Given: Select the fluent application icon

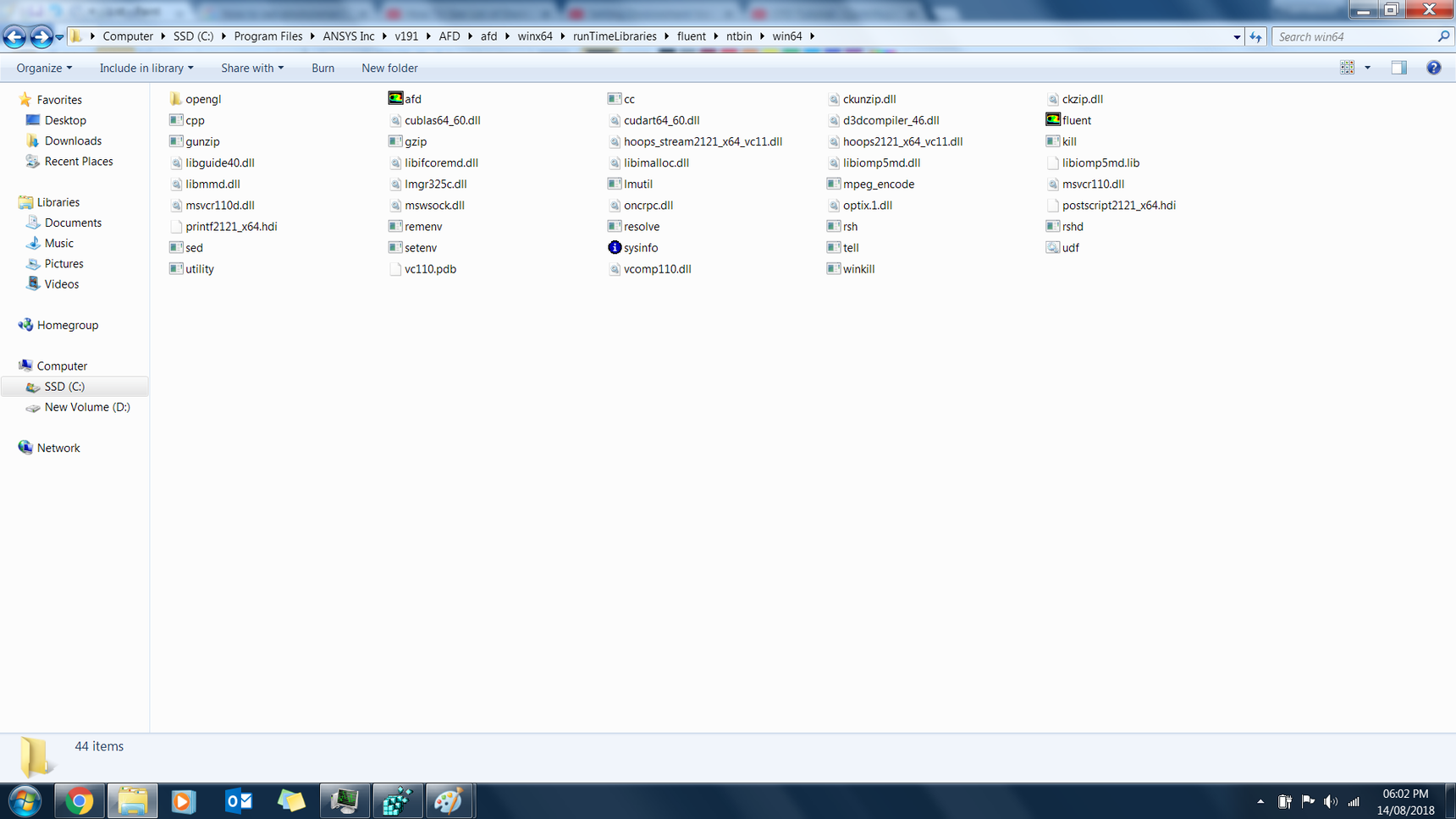Looking at the screenshot, I should click(1053, 120).
